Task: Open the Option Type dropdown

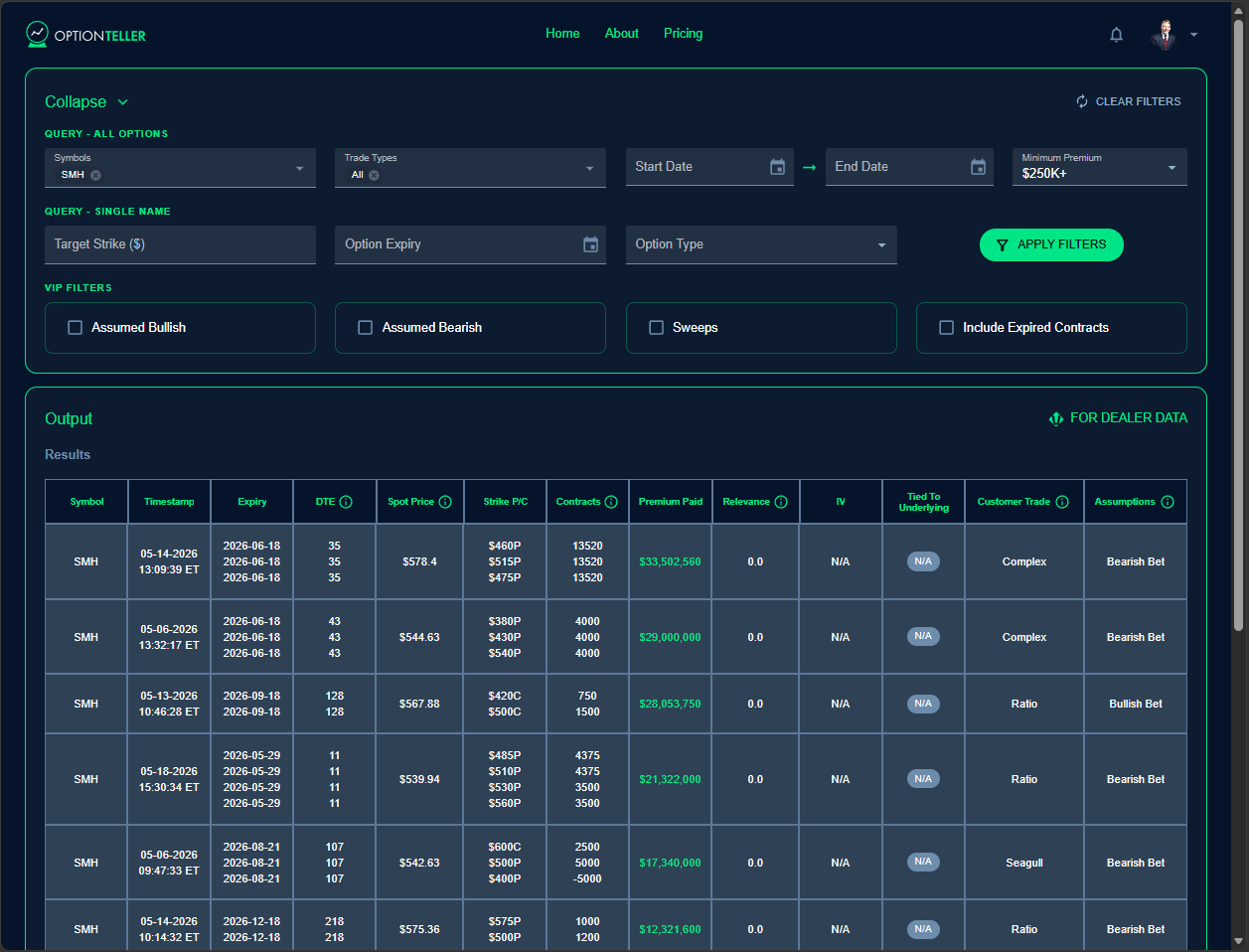Action: point(761,244)
